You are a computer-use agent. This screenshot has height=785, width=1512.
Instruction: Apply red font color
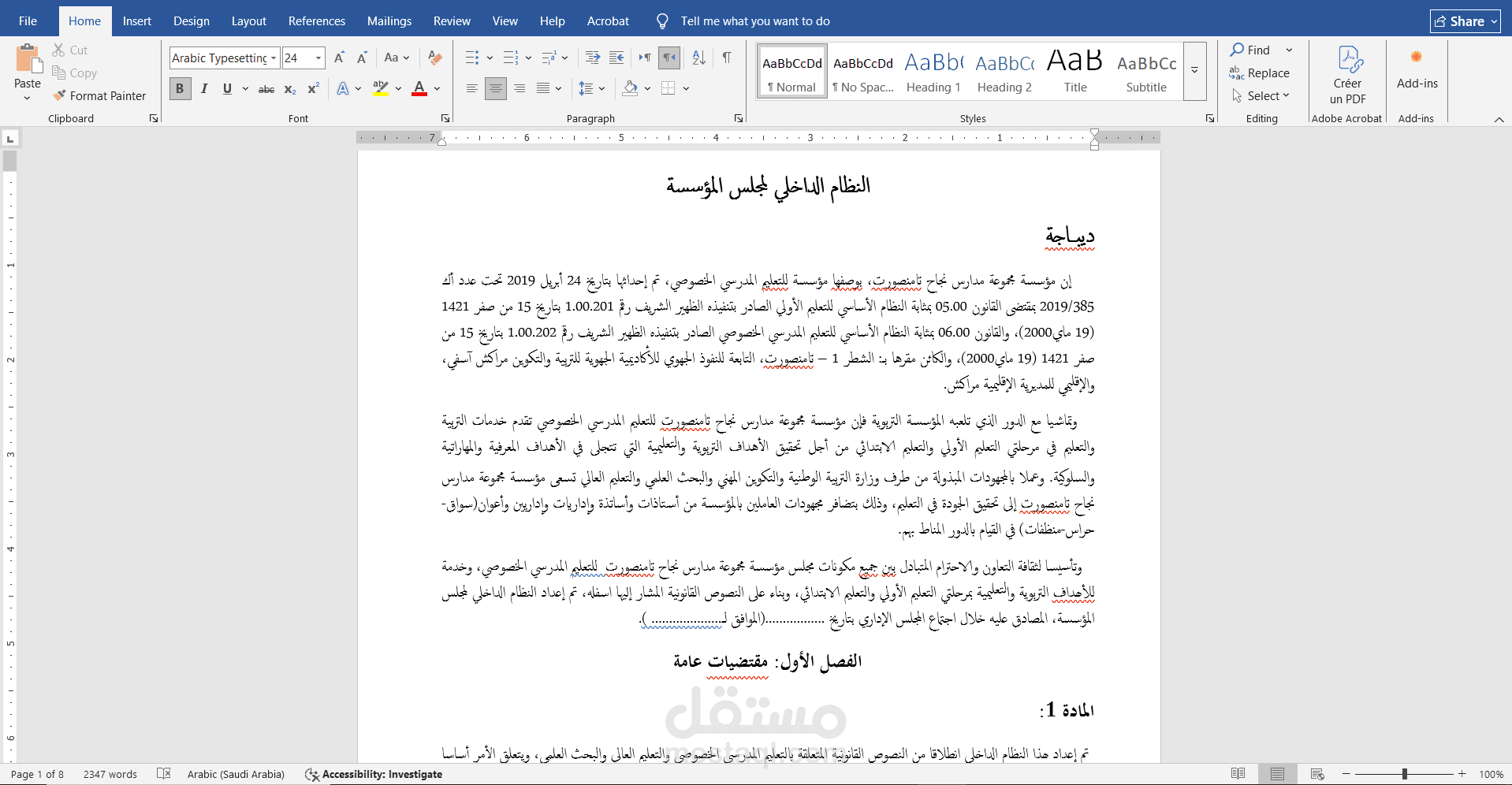click(419, 88)
